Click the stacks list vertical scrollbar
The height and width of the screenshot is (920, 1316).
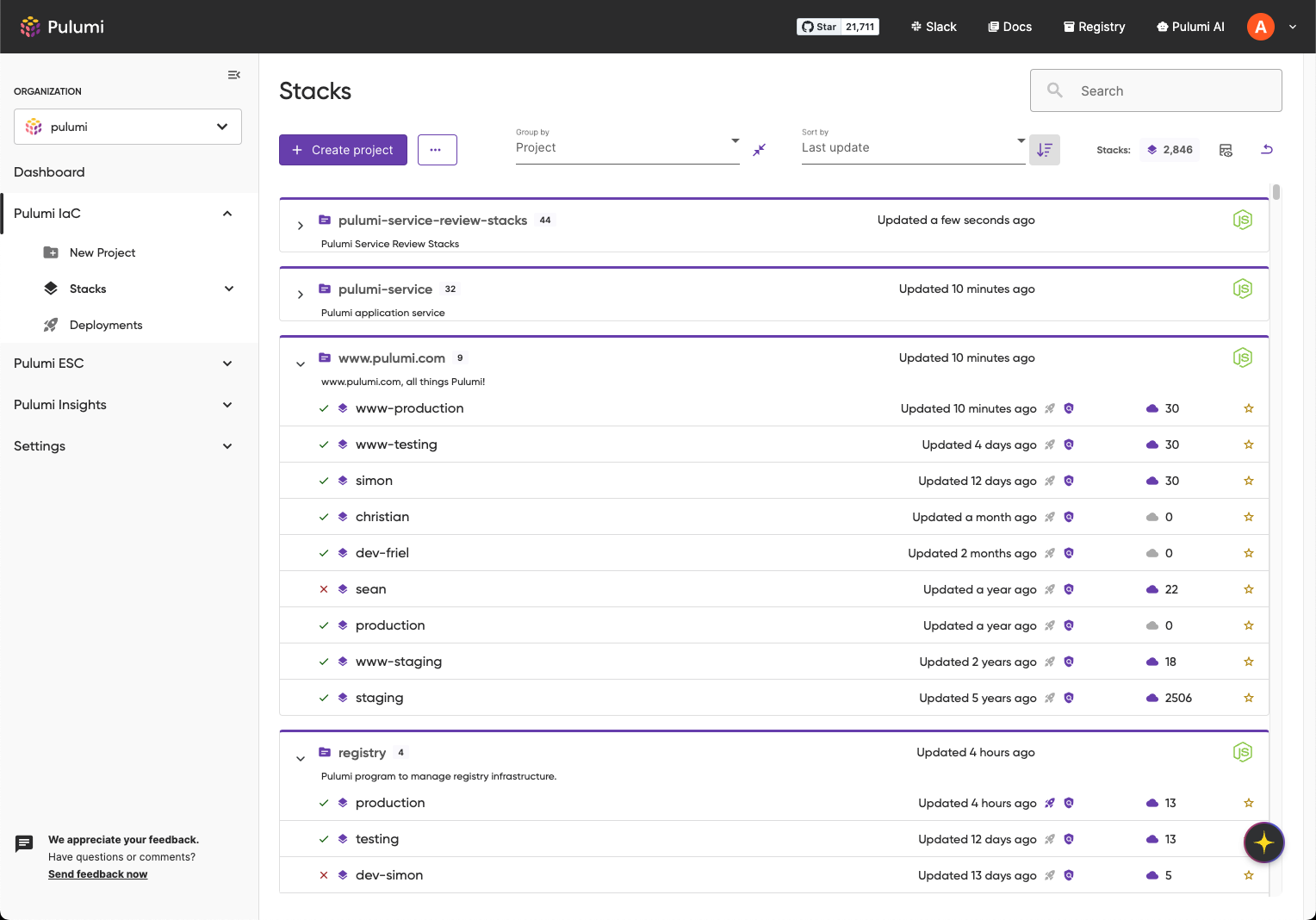point(1276,192)
